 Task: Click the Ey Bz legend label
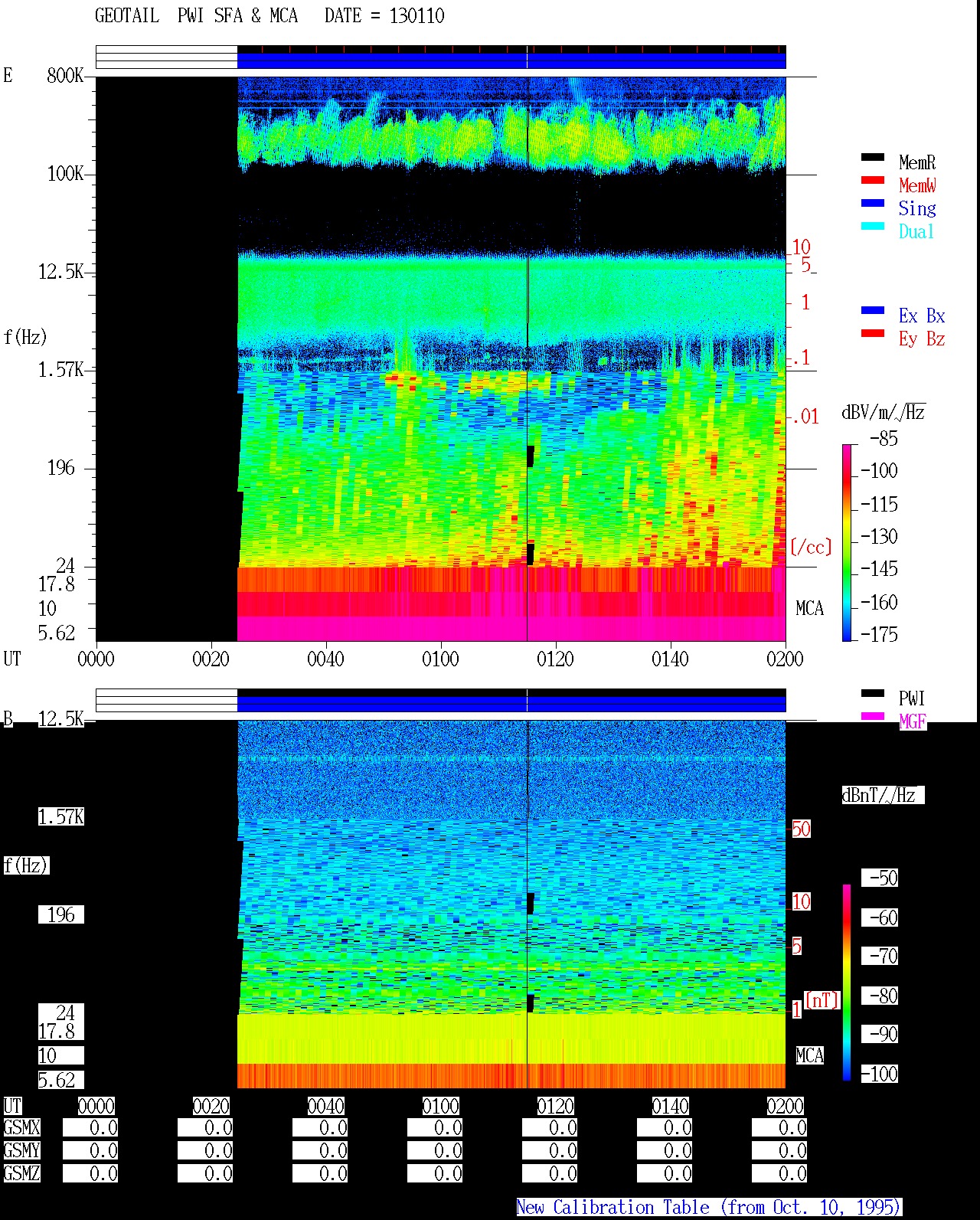pyautogui.click(x=922, y=339)
